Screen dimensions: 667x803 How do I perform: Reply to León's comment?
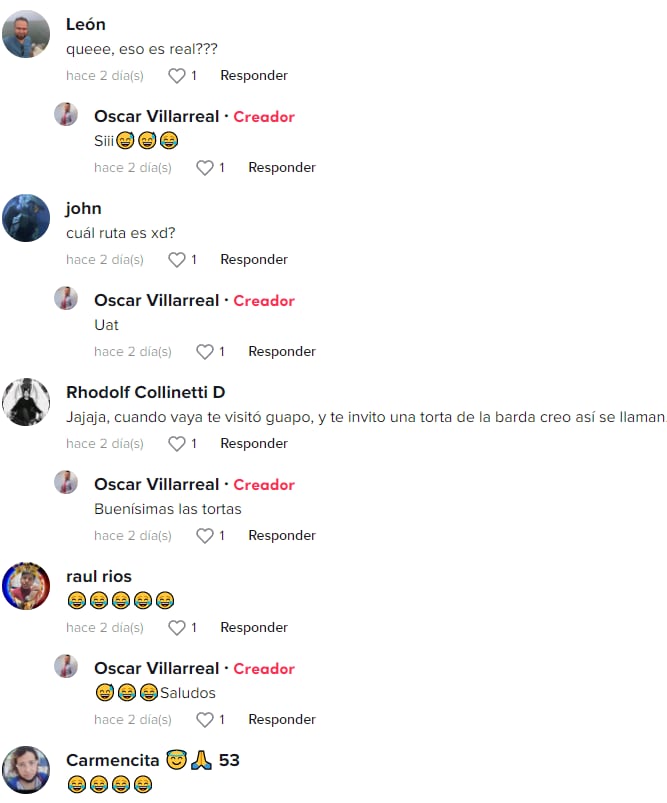tap(254, 76)
